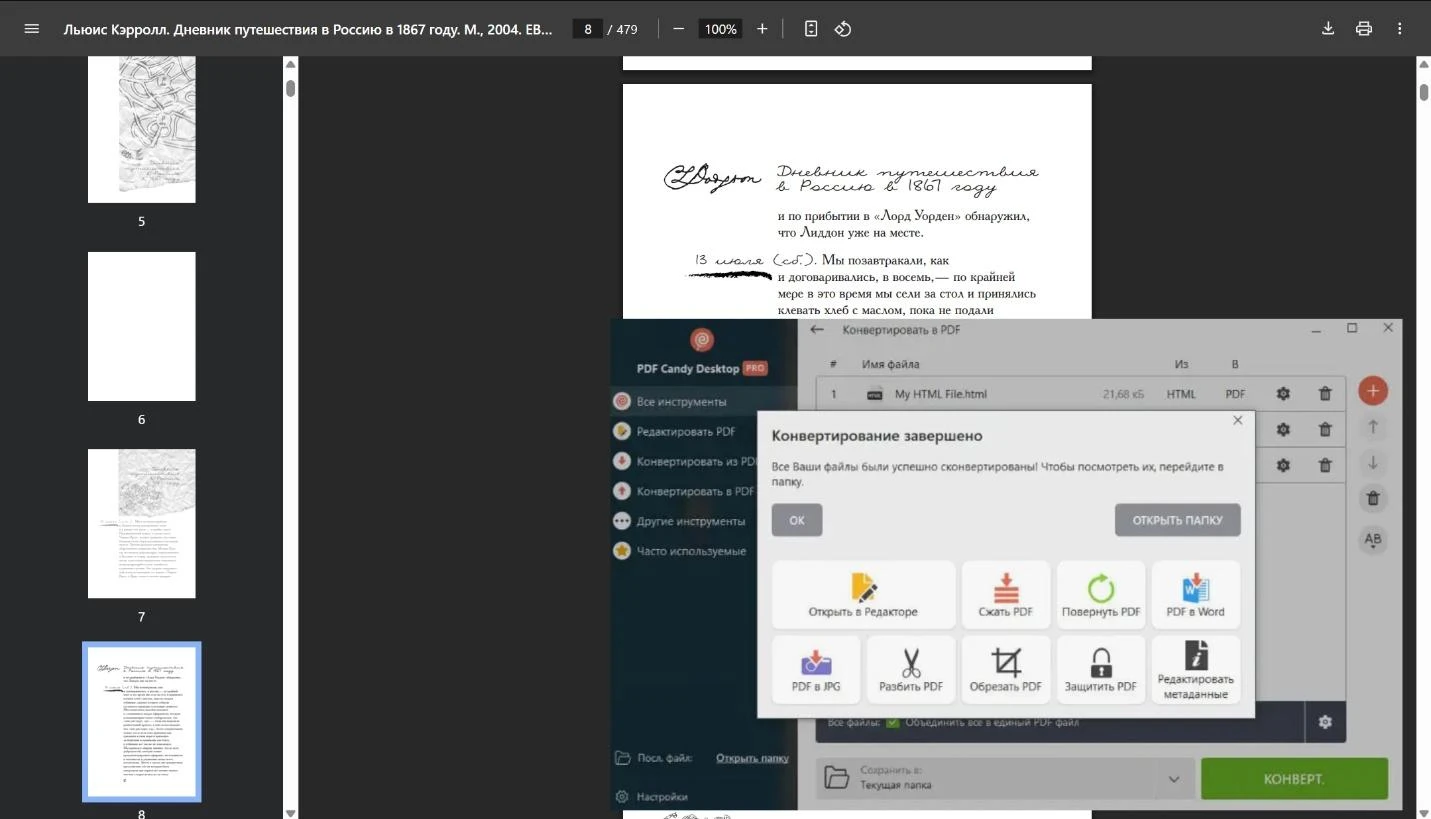This screenshot has width=1431, height=819.
Task: Choose the Разбить PDF scissors tile
Action: pos(911,670)
